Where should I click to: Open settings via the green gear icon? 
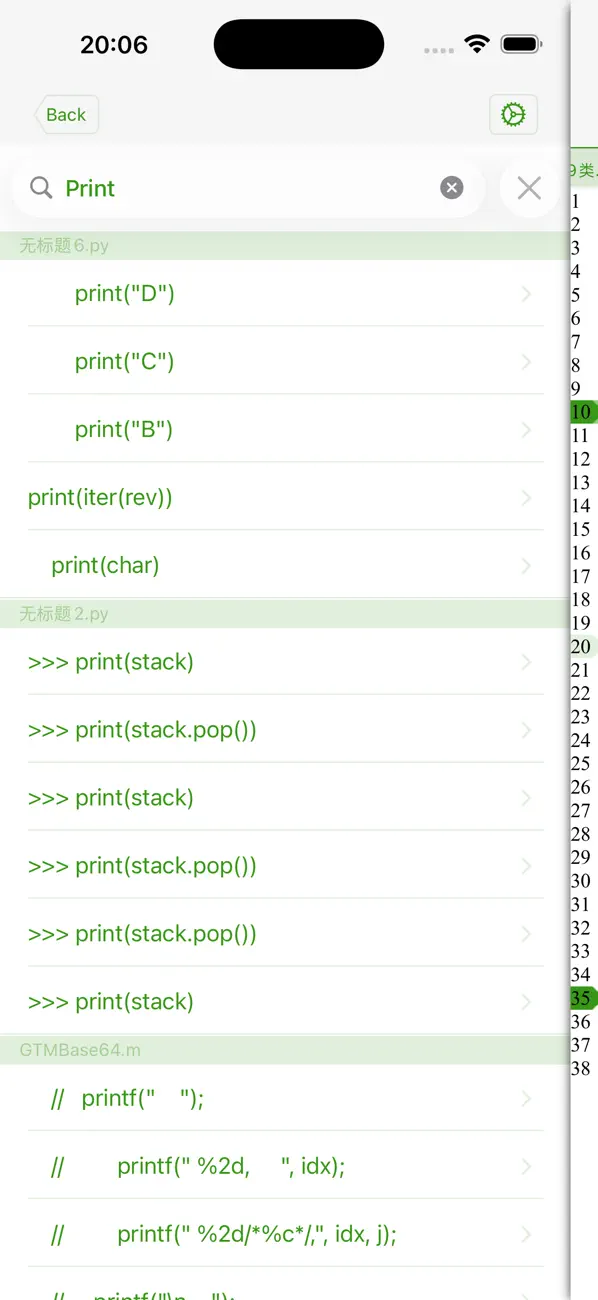513,114
